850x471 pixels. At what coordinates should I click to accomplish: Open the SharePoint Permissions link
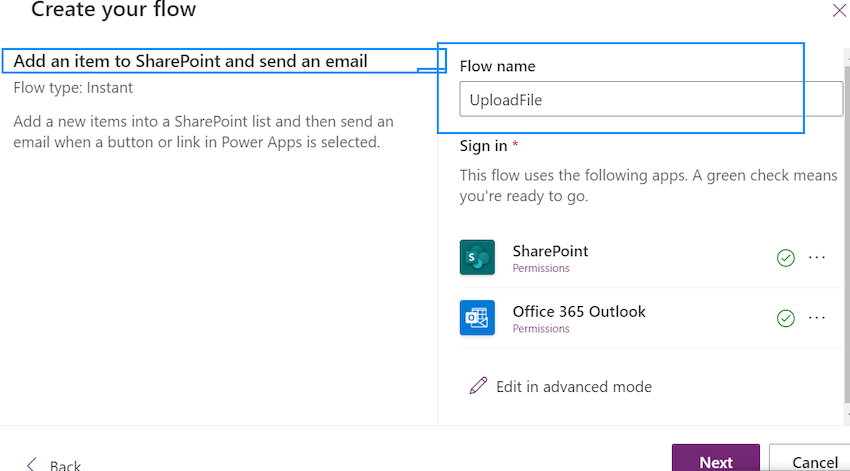tap(541, 268)
